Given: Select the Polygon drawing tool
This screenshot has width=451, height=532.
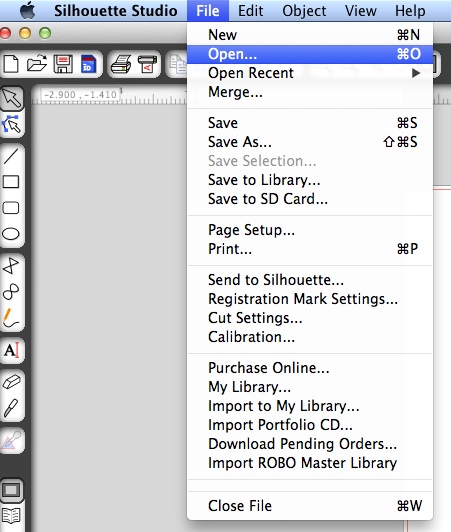Looking at the screenshot, I should click(x=11, y=265).
